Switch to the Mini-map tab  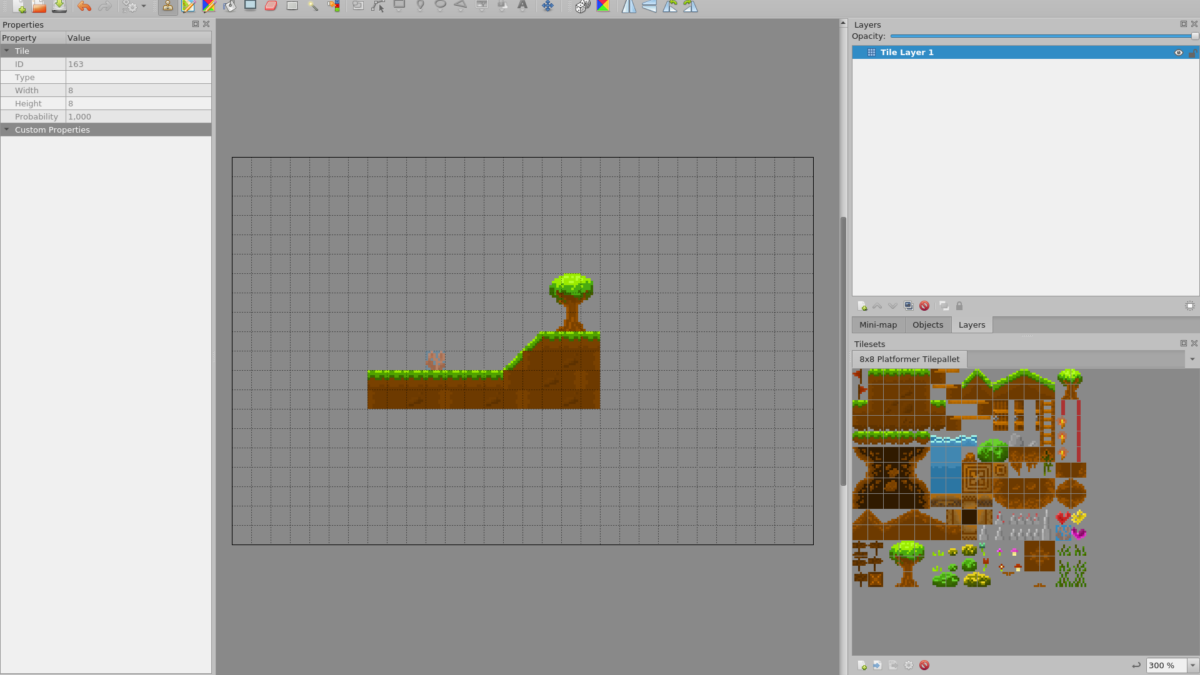click(878, 325)
